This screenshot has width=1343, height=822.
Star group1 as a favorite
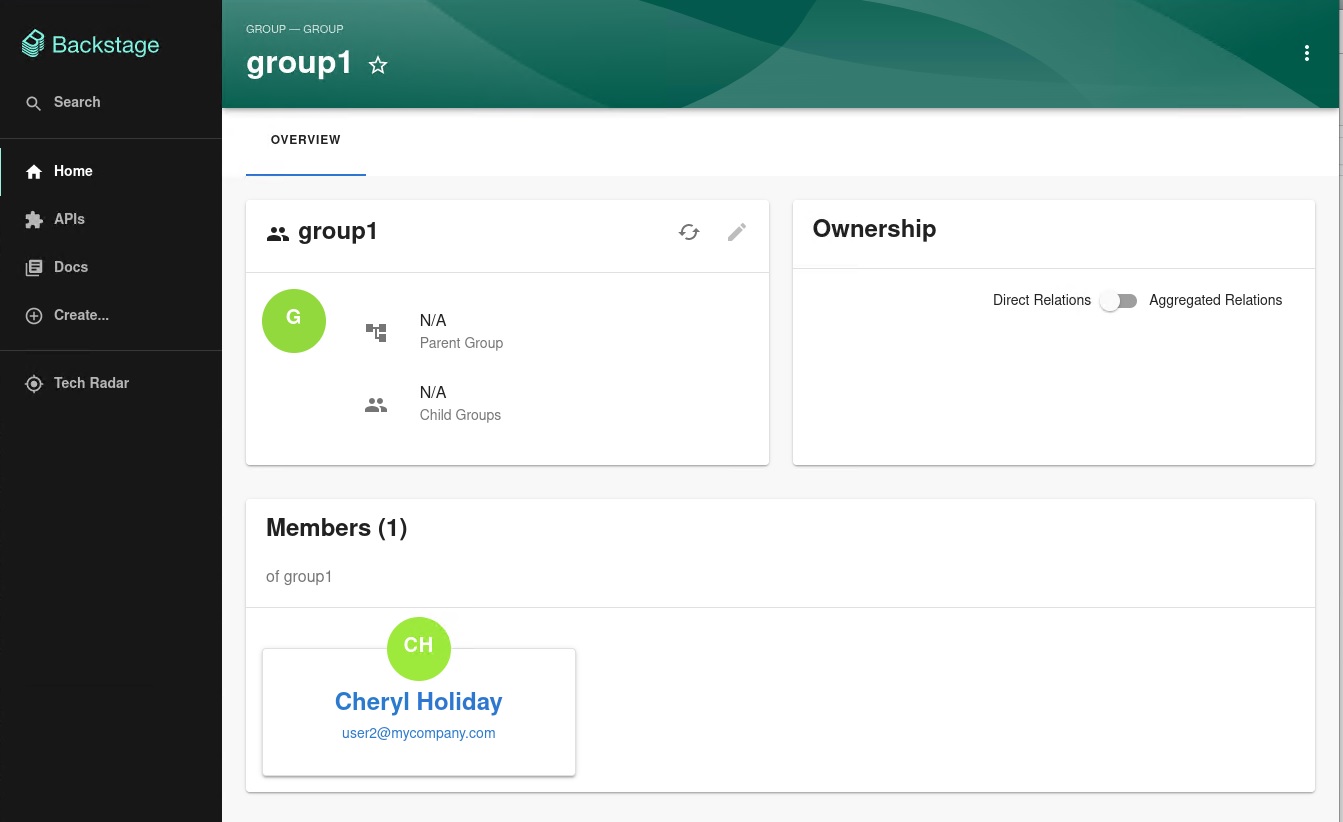[x=378, y=66]
